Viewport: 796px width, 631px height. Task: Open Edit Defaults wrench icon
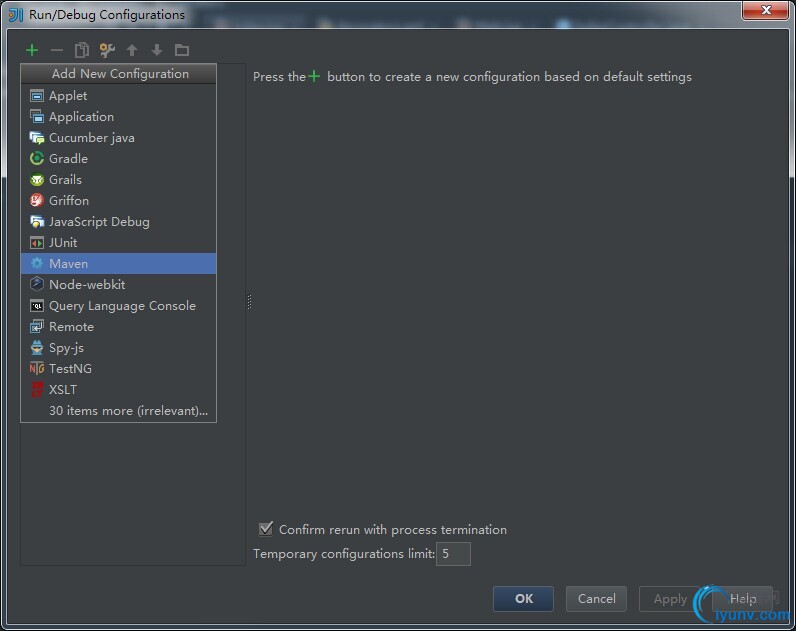pyautogui.click(x=107, y=50)
